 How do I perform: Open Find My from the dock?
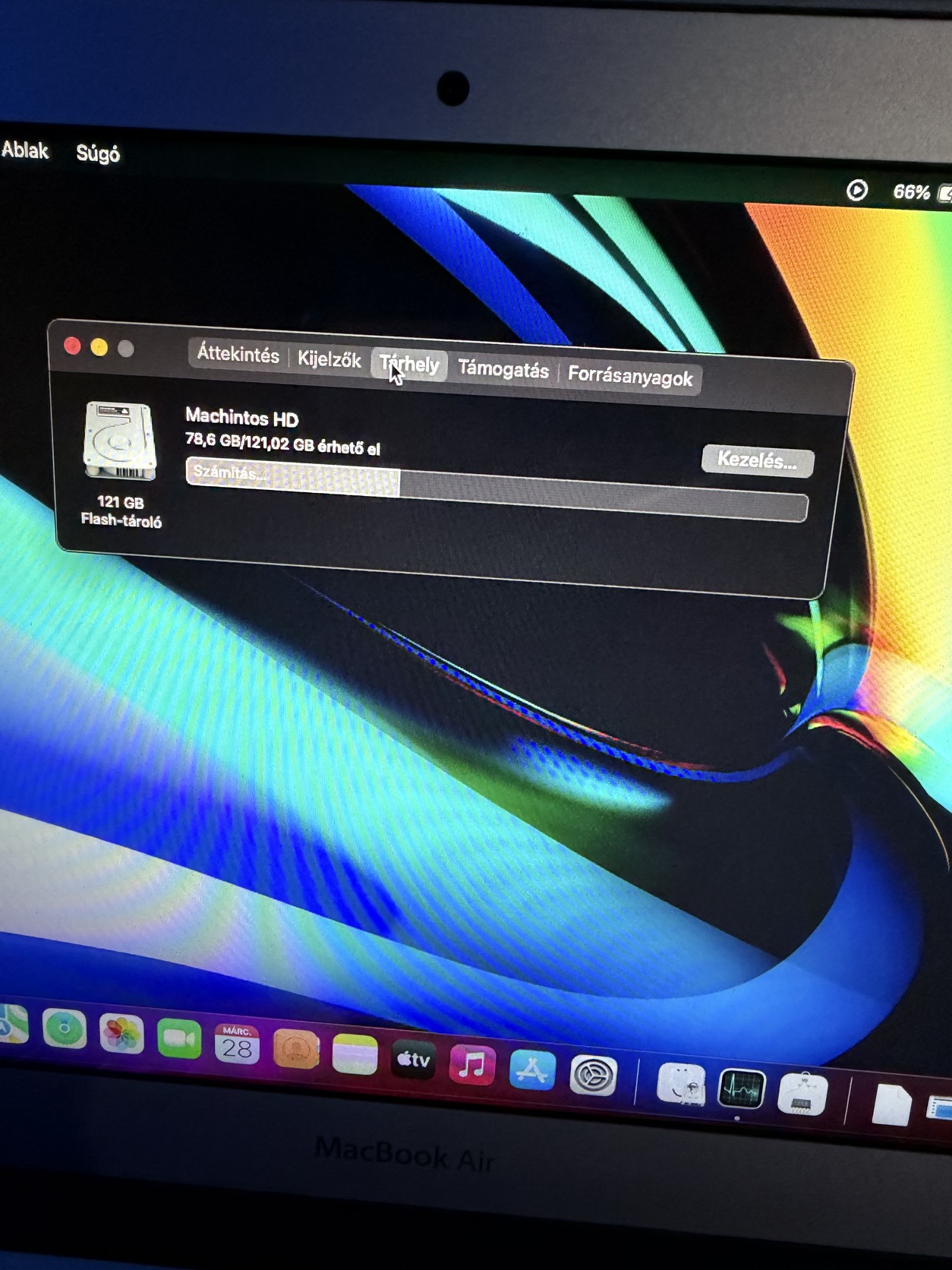tap(65, 1029)
